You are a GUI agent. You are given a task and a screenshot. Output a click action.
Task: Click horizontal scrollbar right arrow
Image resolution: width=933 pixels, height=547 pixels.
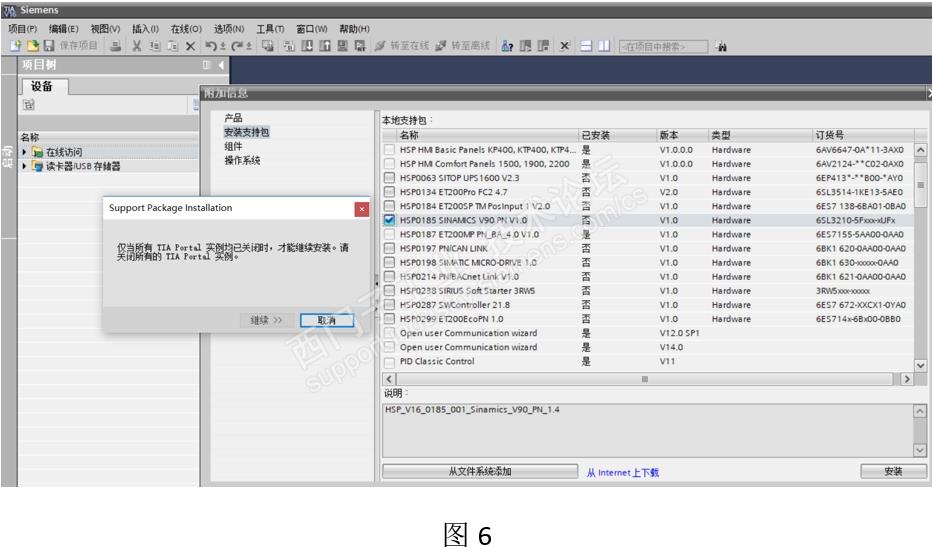[907, 379]
